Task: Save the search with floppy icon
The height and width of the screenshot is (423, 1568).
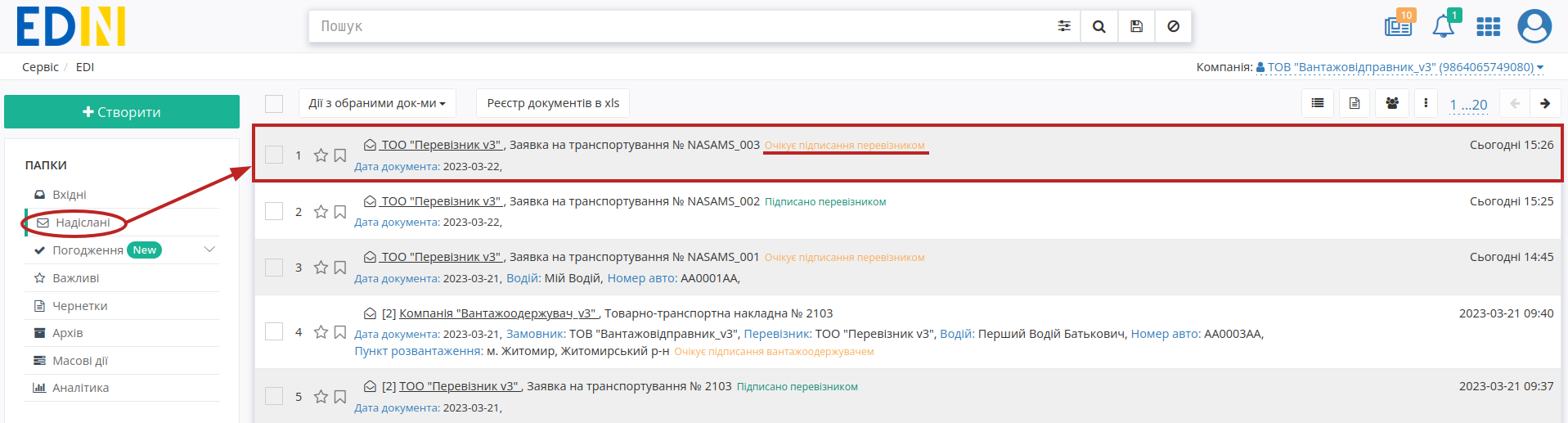Action: (1136, 26)
